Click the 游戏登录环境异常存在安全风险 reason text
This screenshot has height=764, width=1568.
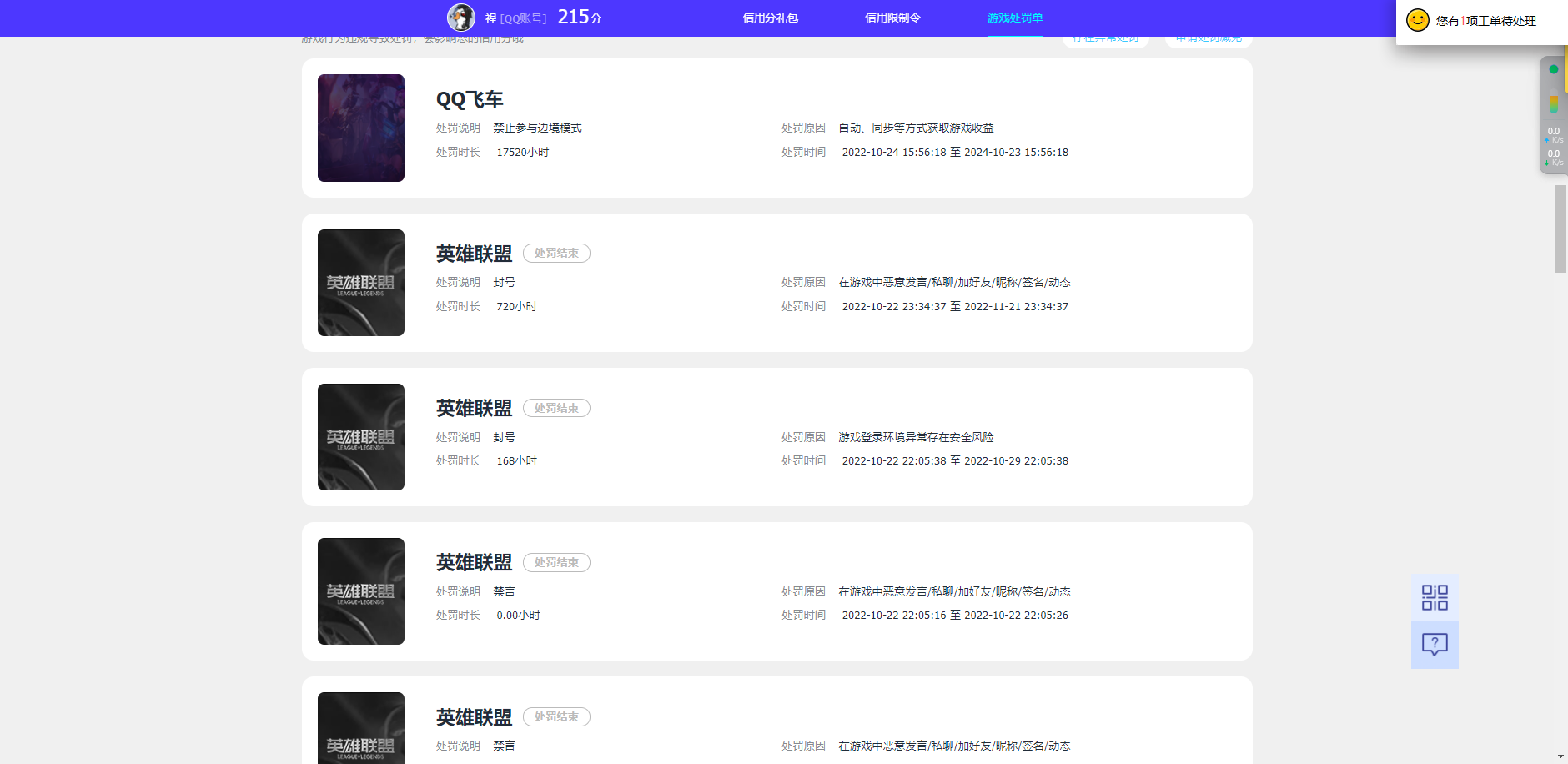(916, 437)
